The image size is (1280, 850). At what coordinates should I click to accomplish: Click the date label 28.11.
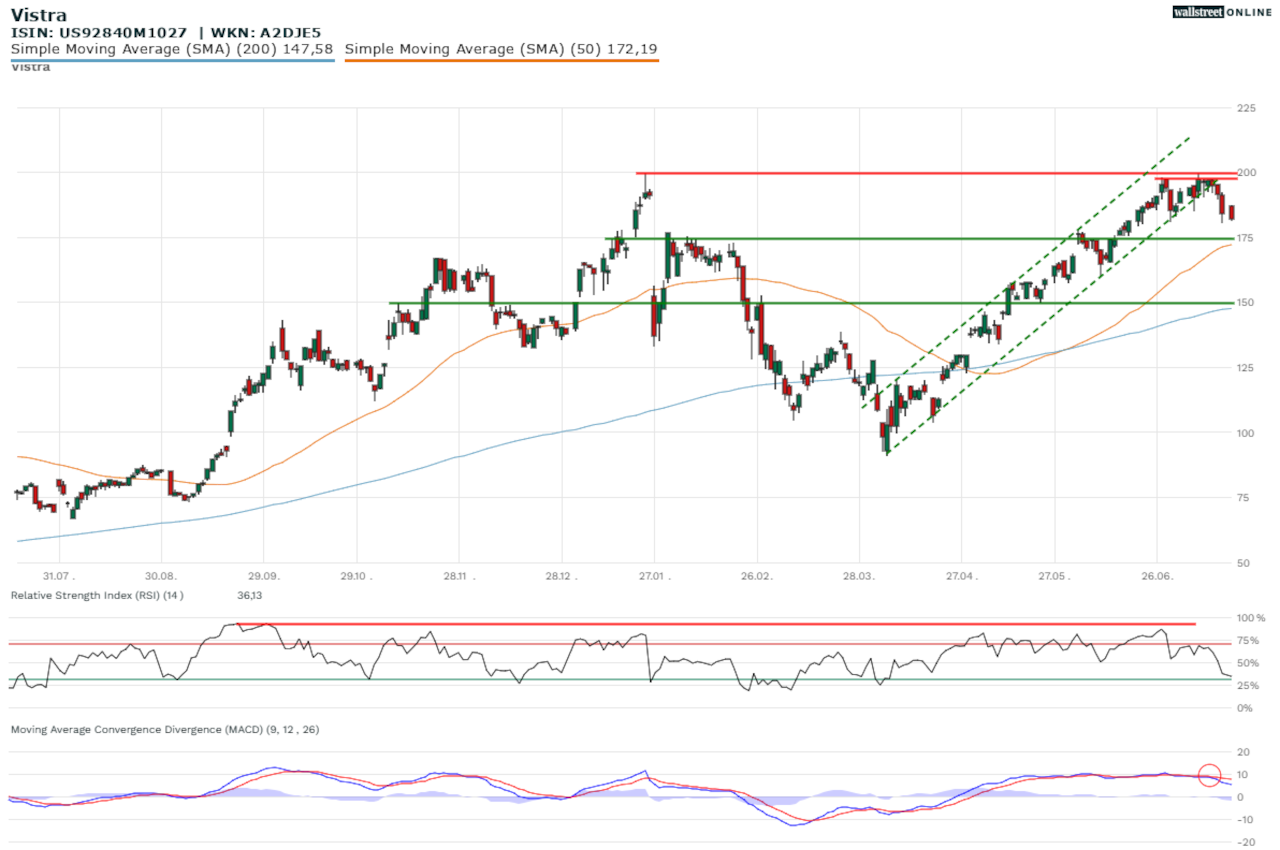point(458,576)
